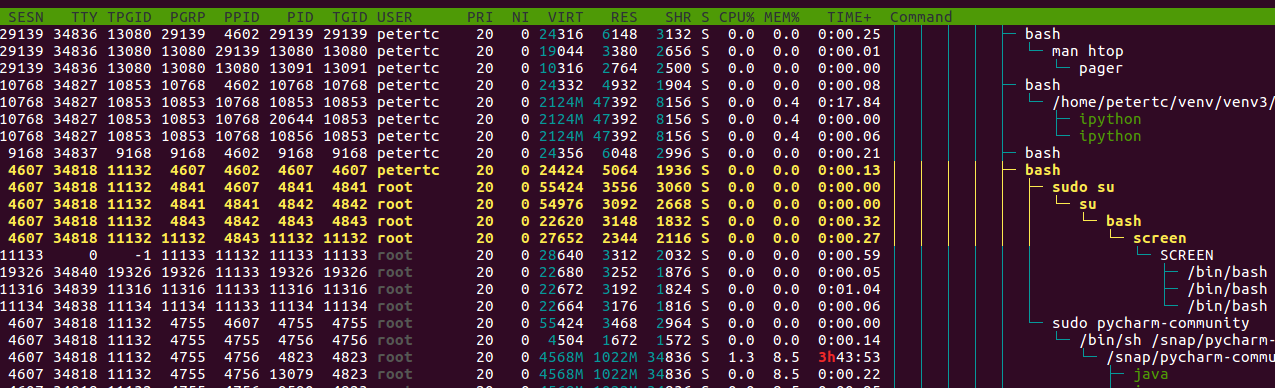
Task: Select the '/snap/pycharm-commu' process row
Action: tap(637, 357)
